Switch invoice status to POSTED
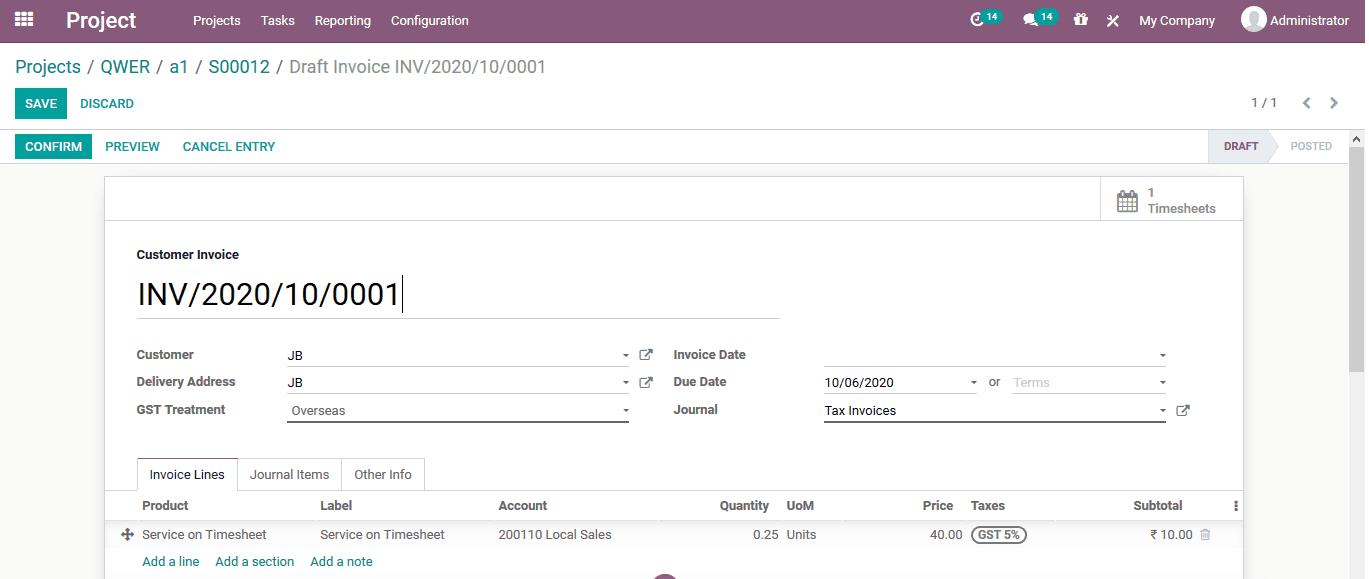The width and height of the screenshot is (1369, 579). pos(1310,146)
